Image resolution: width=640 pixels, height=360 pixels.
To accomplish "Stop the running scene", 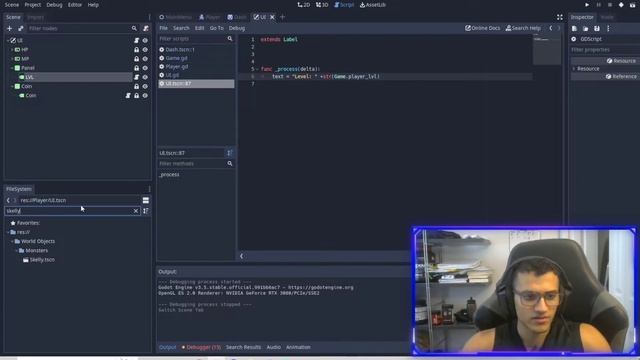I will (x=610, y=5).
